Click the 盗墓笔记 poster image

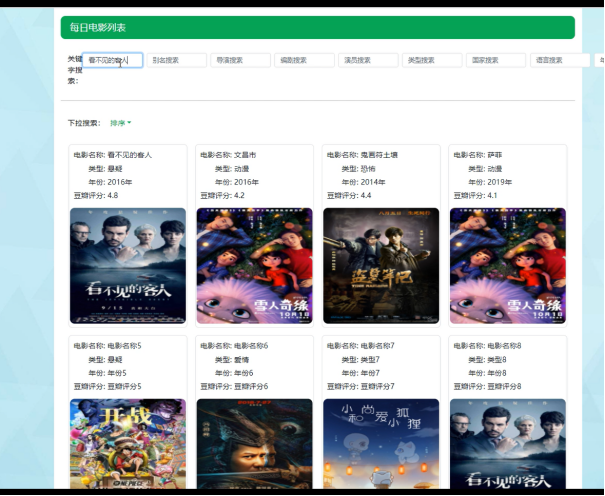381,266
